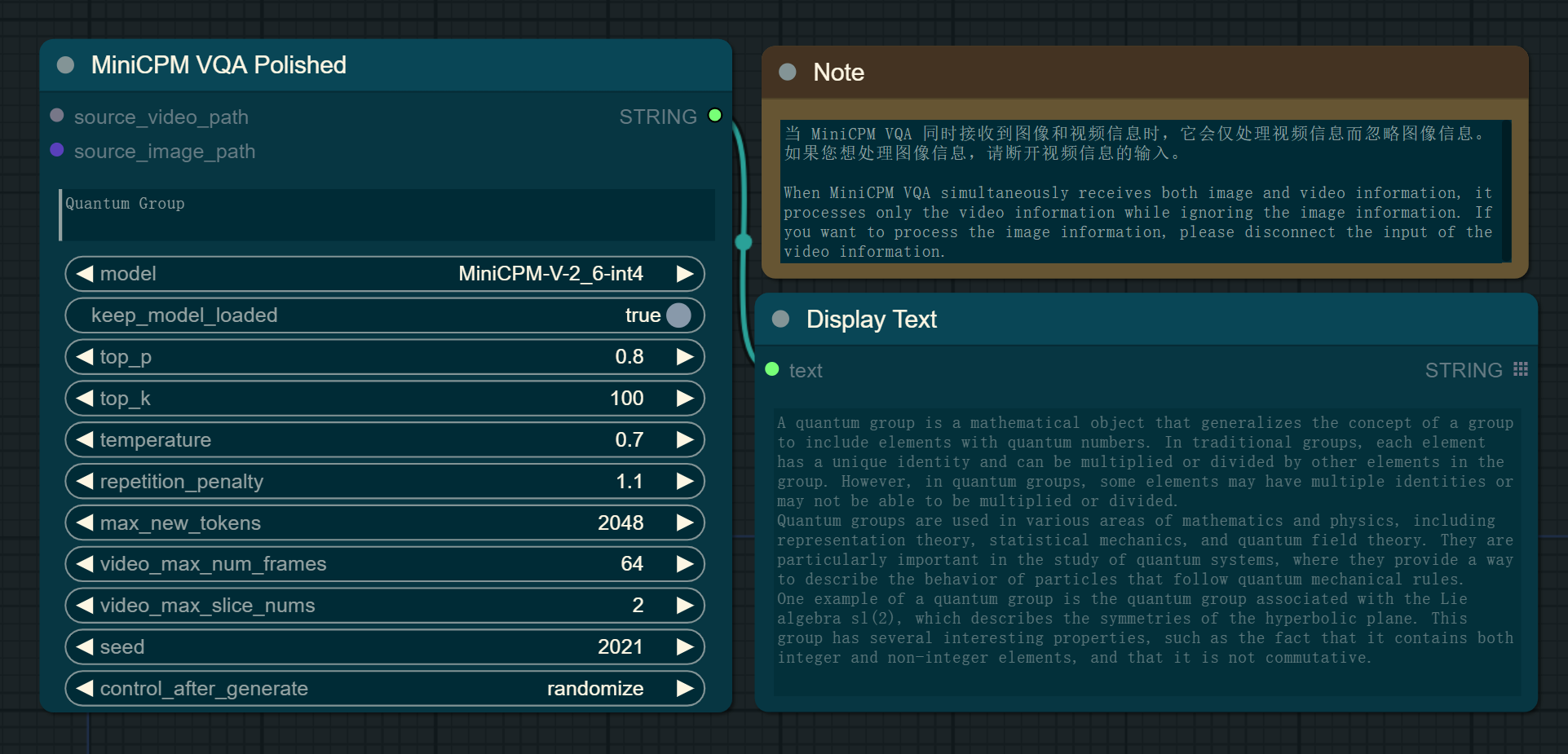This screenshot has height=754, width=1568.
Task: Collapse the Display Text node via its dot
Action: tap(780, 319)
